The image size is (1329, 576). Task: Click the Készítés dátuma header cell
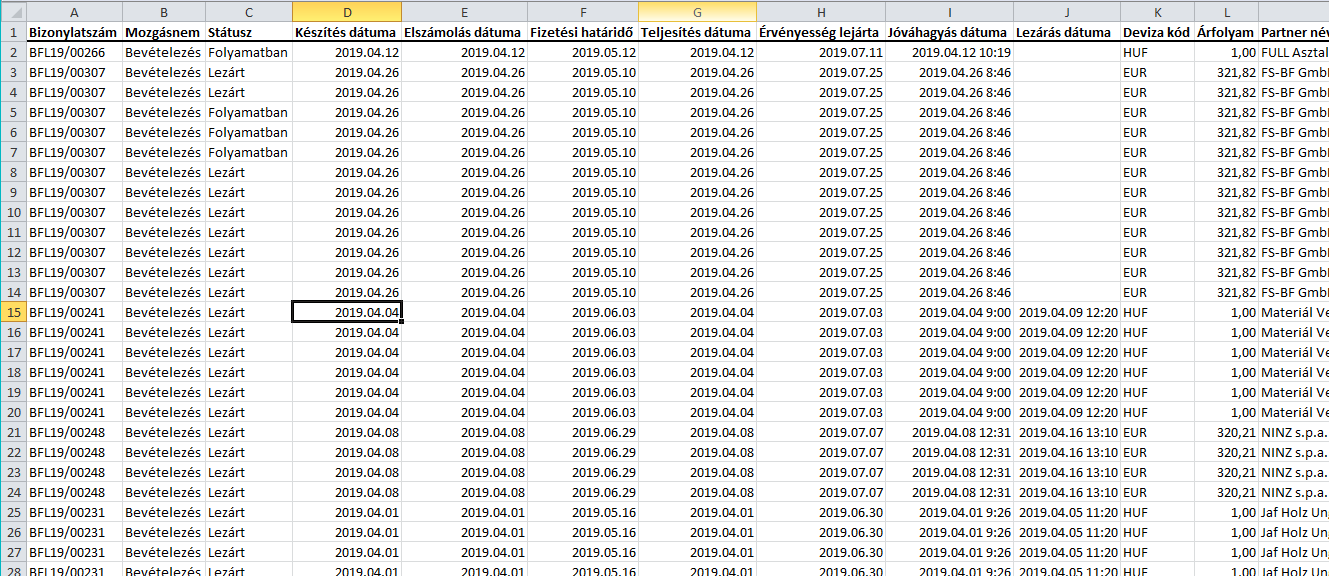(x=347, y=32)
